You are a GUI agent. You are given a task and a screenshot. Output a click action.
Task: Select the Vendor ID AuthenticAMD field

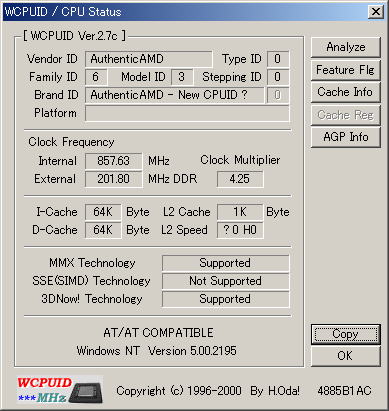click(149, 59)
